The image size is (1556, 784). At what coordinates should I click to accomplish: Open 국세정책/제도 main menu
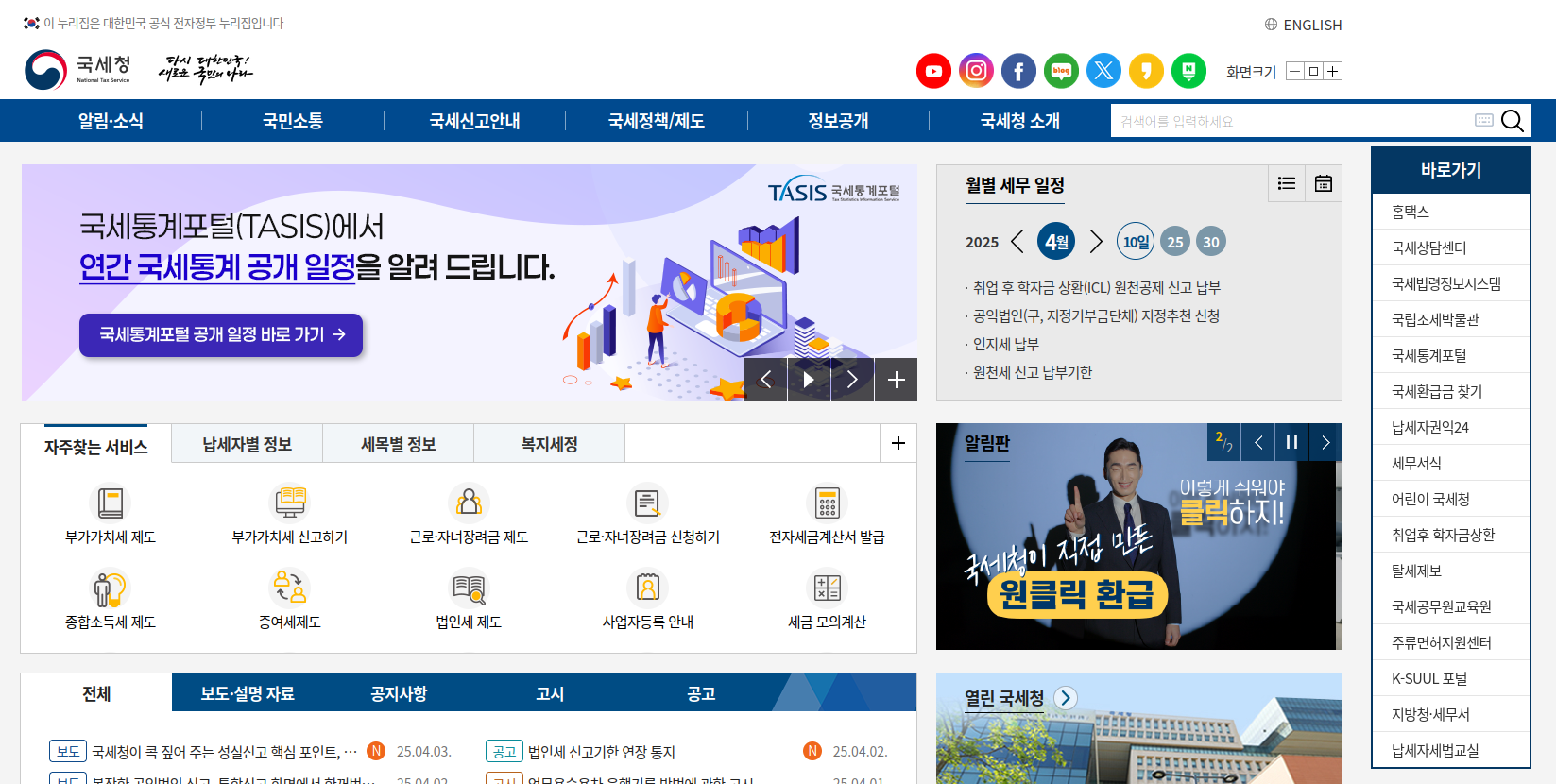pyautogui.click(x=657, y=121)
